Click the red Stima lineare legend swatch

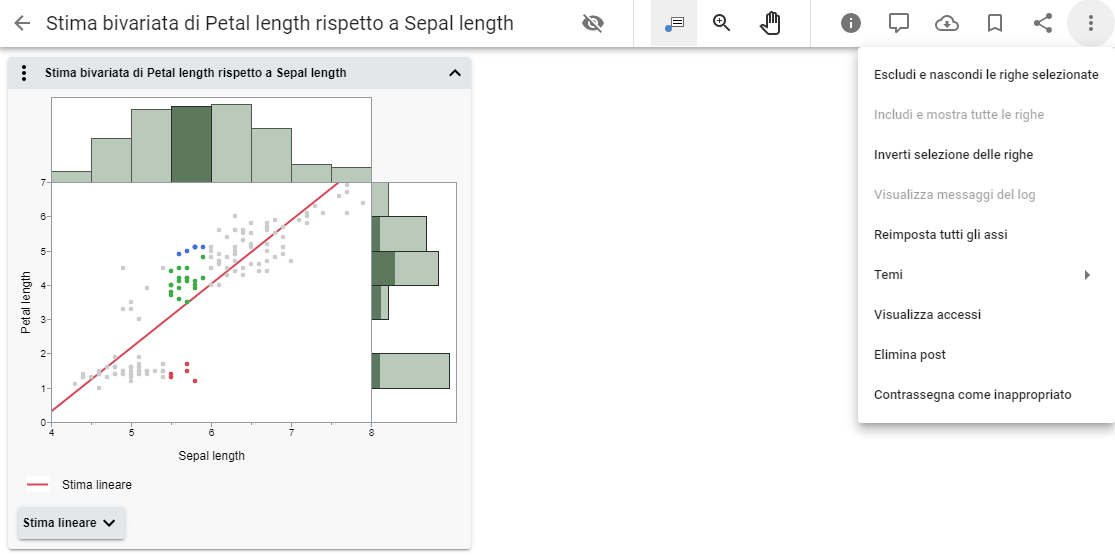pos(38,485)
